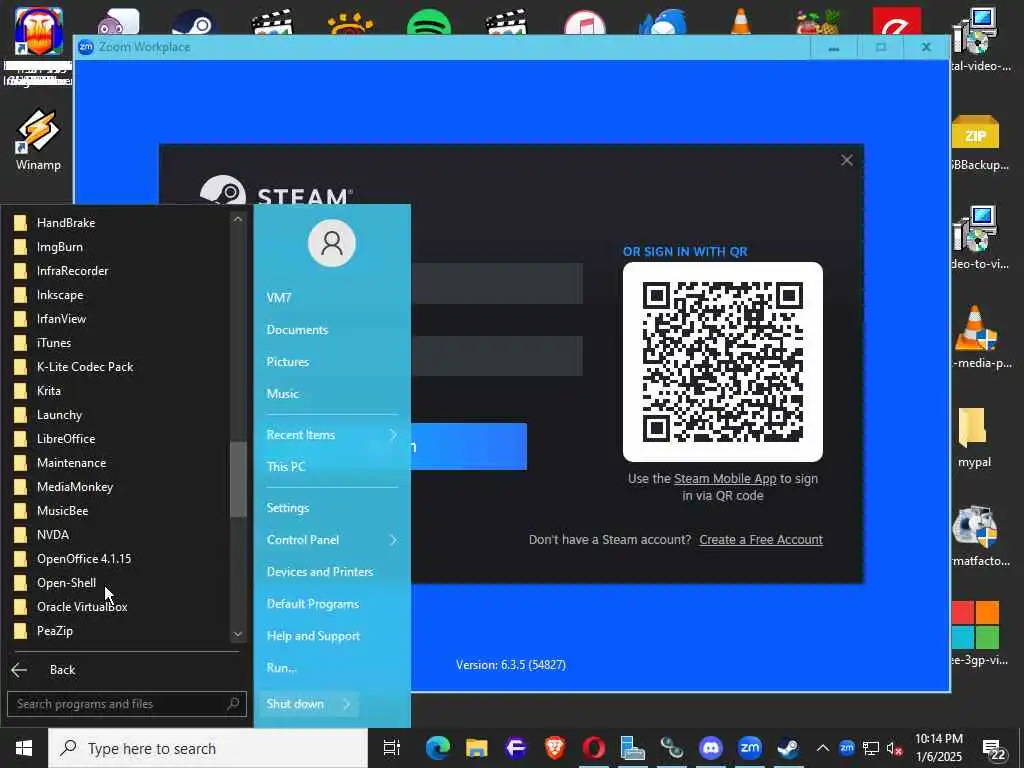Open the Steam Mobile App link
1024x768 pixels.
point(725,479)
